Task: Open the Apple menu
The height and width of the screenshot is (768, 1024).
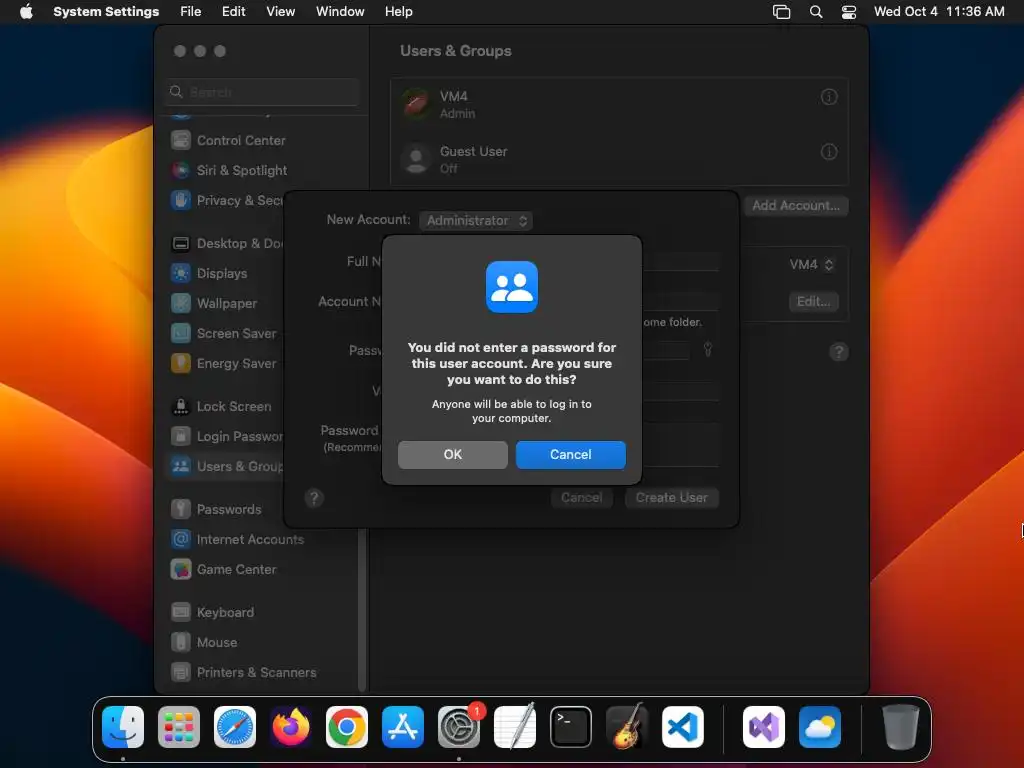Action: pos(26,12)
